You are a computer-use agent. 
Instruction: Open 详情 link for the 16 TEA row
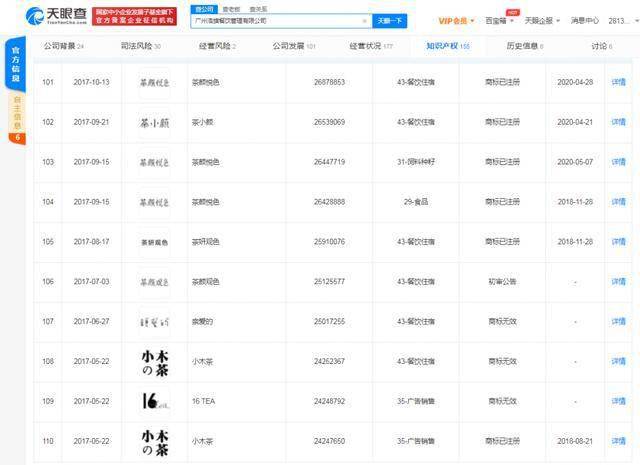point(619,401)
